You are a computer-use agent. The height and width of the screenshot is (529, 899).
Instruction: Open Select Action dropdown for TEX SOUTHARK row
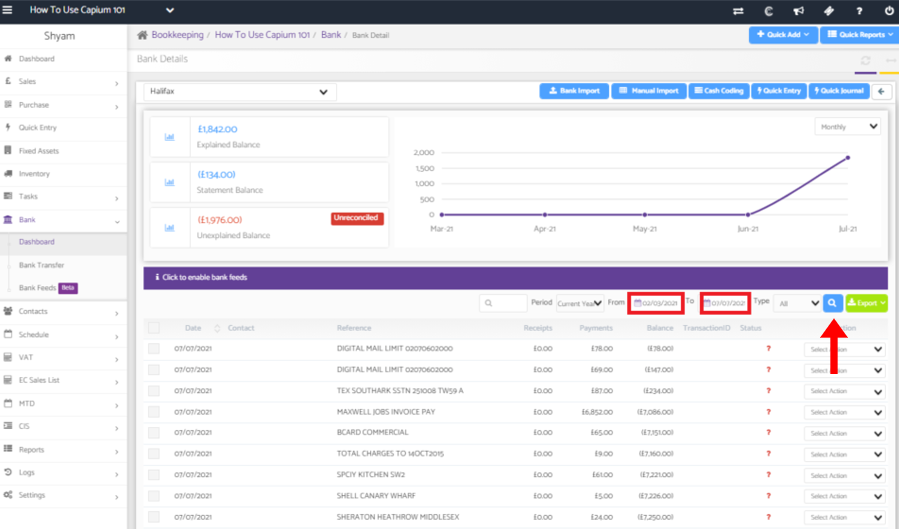(845, 391)
